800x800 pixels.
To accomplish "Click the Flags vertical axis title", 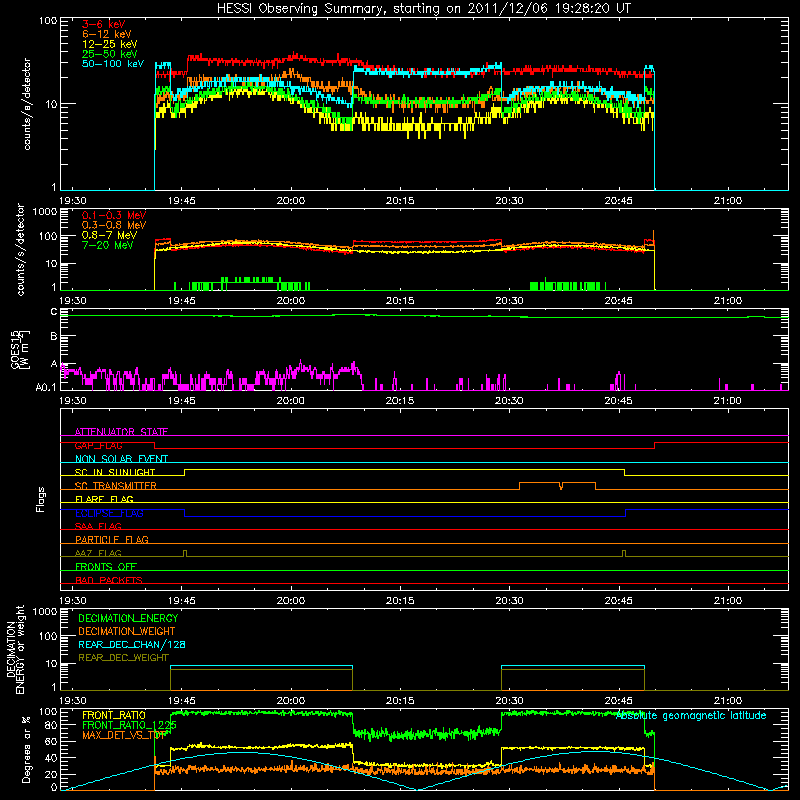I will (x=41, y=499).
